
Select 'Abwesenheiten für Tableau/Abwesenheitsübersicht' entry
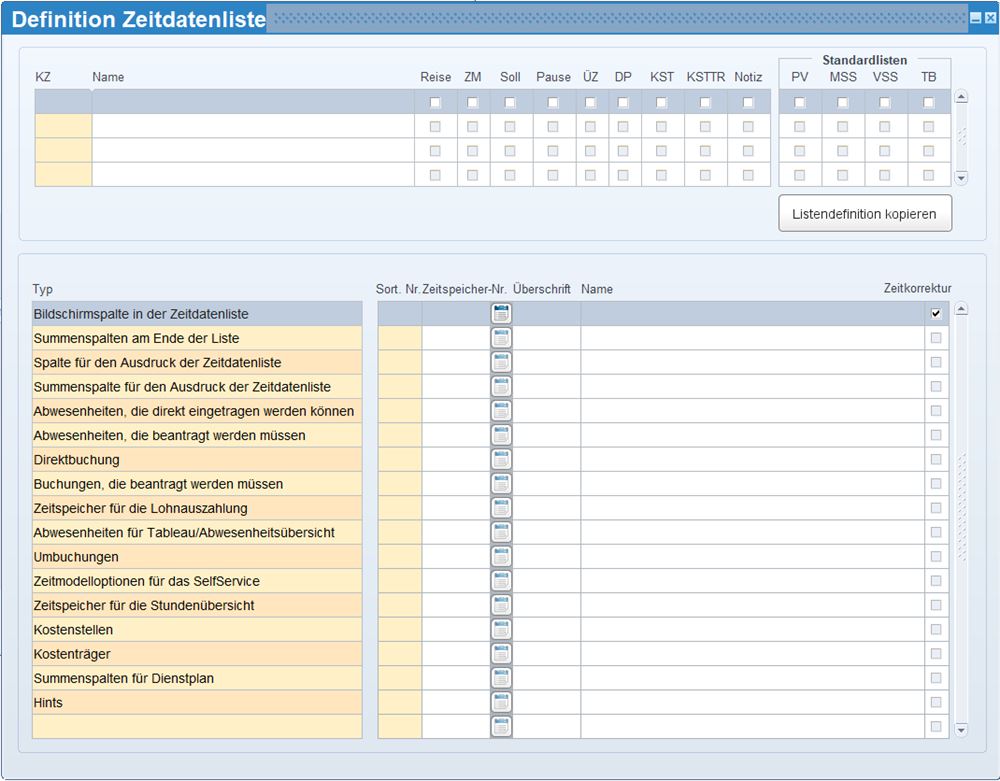click(x=197, y=532)
